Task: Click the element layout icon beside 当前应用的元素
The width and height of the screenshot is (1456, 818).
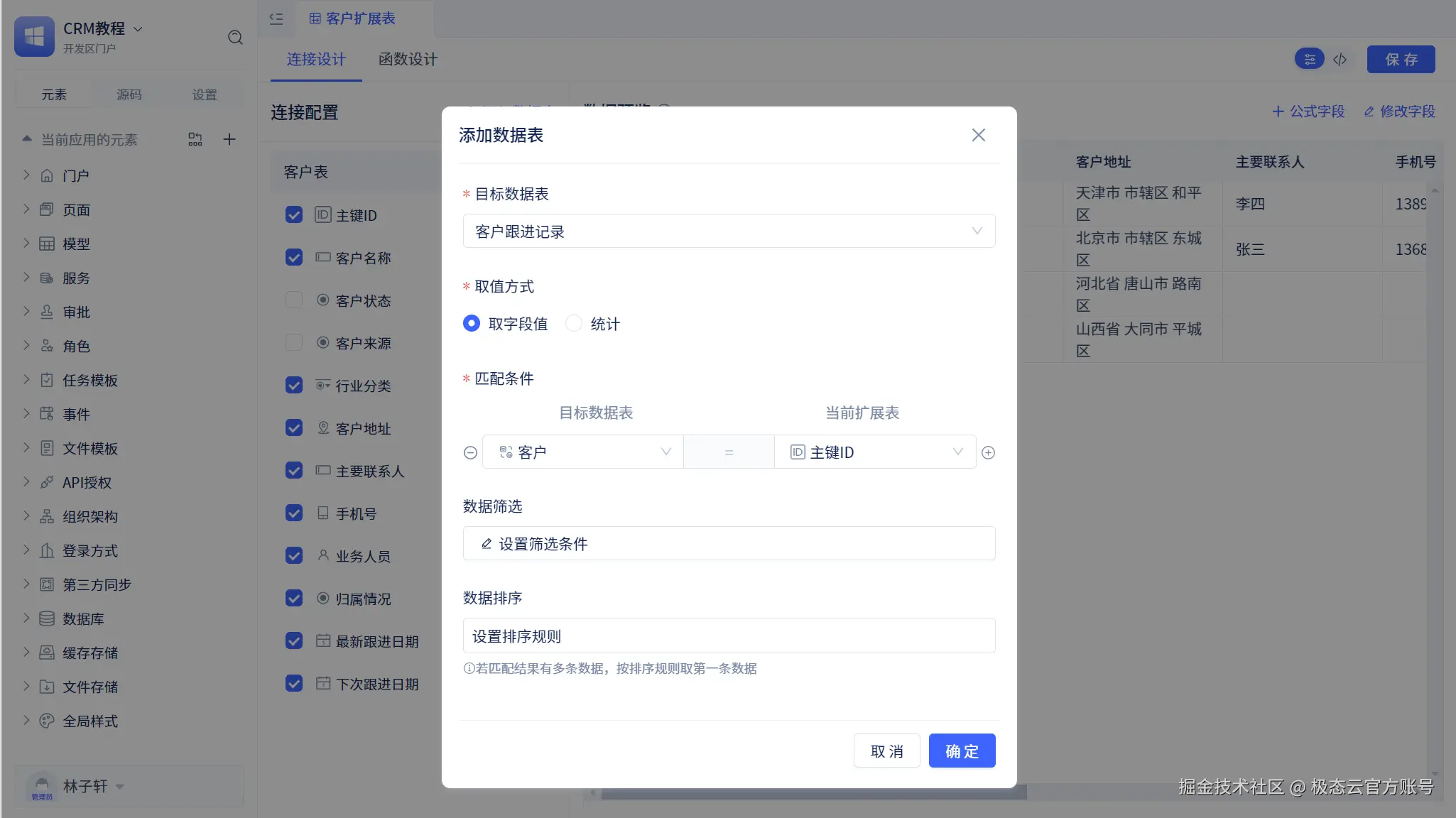Action: (x=195, y=140)
